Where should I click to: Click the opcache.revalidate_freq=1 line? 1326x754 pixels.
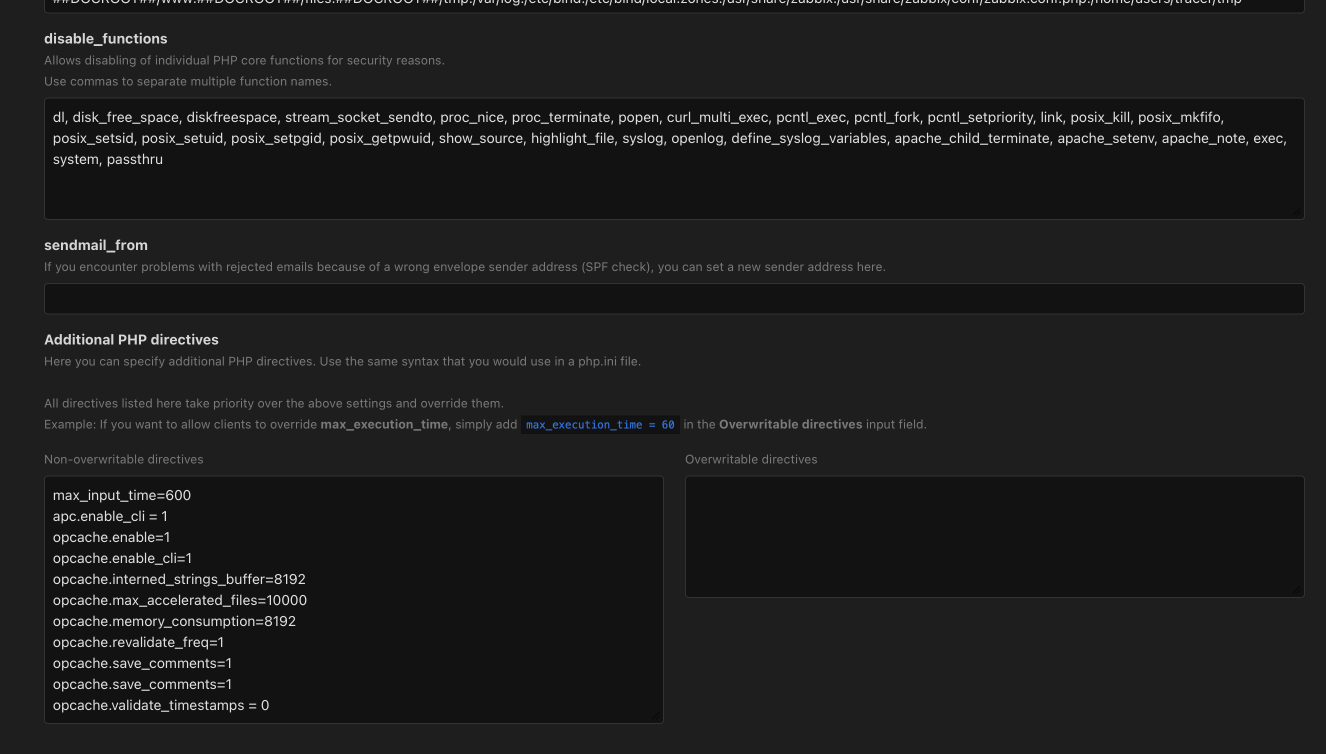point(138,642)
